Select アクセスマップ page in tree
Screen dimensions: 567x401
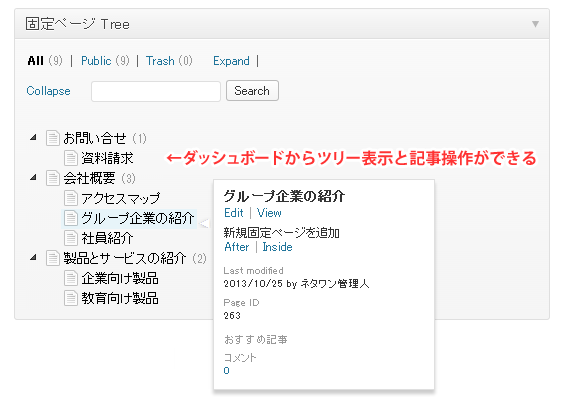click(120, 198)
